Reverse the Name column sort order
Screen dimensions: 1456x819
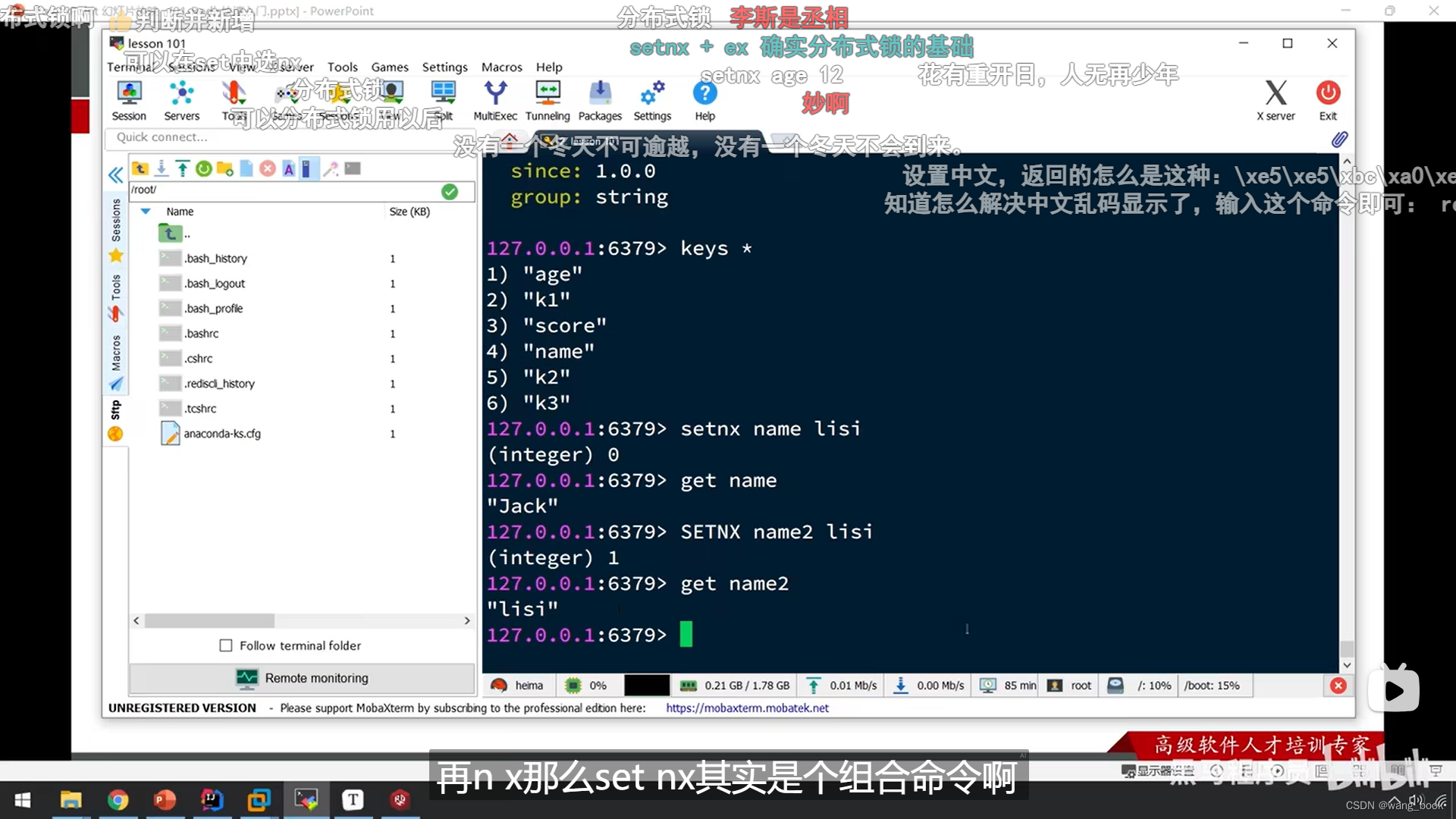(x=179, y=211)
